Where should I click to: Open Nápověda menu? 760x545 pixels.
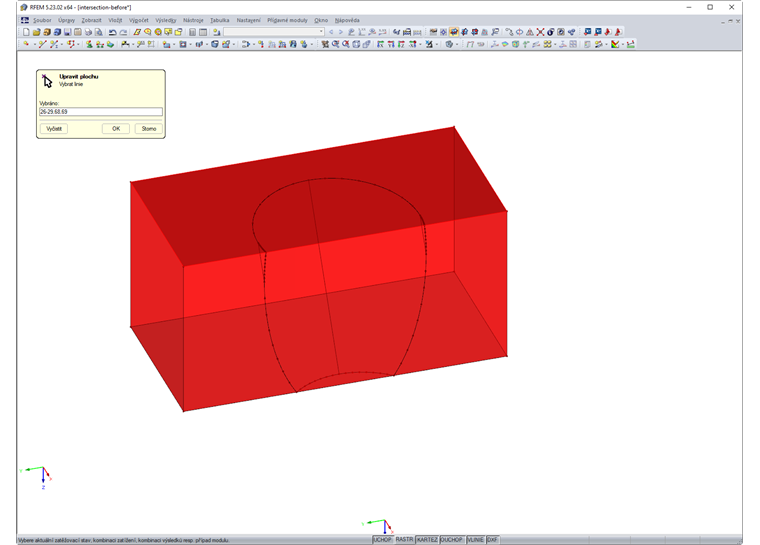(347, 20)
